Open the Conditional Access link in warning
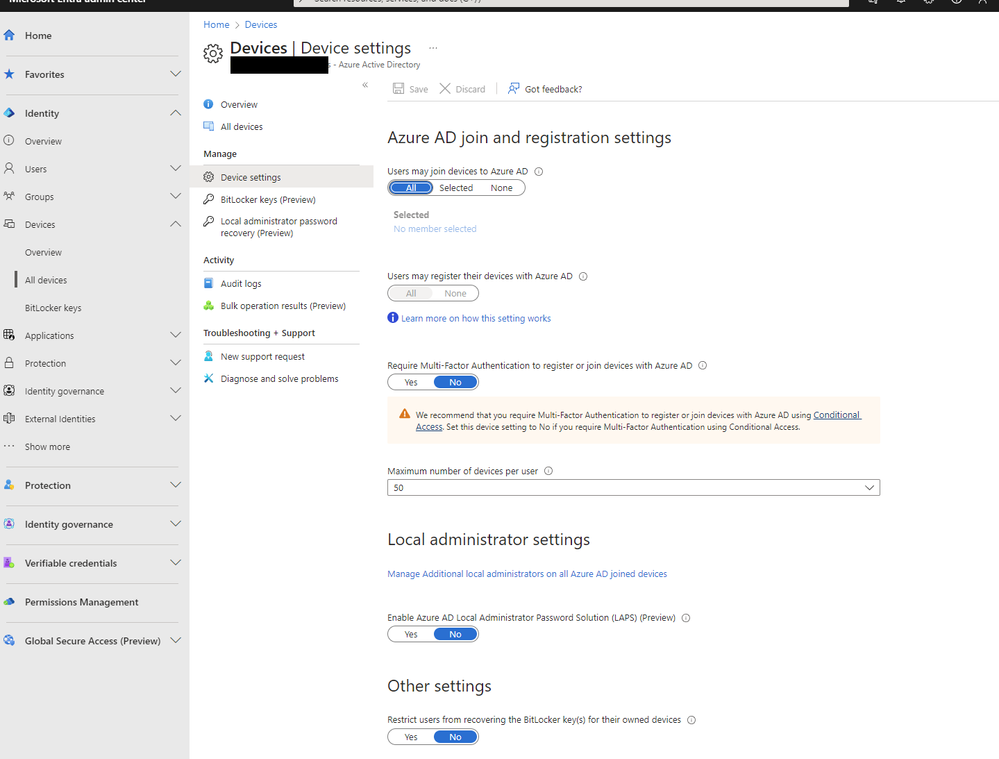Image resolution: width=999 pixels, height=759 pixels. [837, 415]
